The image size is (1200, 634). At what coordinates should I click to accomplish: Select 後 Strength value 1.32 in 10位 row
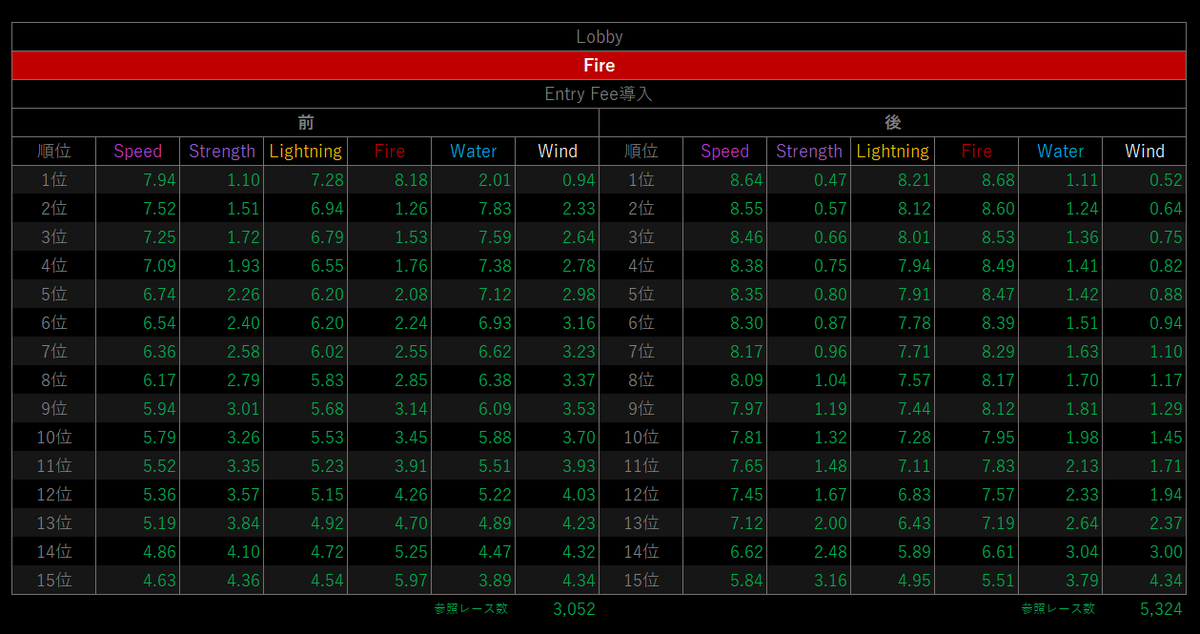coord(829,437)
